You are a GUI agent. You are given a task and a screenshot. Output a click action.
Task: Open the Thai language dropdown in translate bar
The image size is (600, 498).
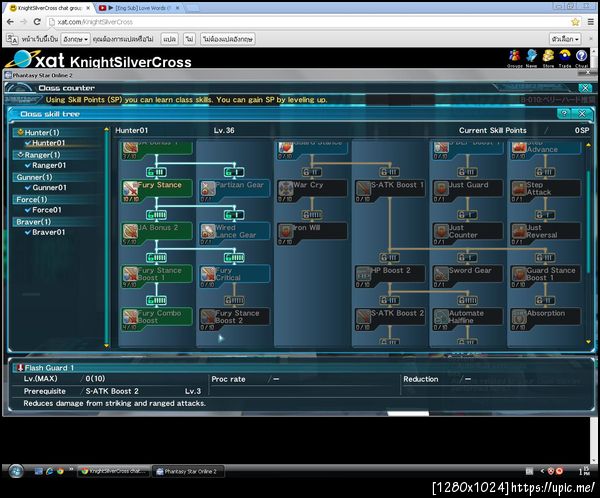[x=75, y=39]
